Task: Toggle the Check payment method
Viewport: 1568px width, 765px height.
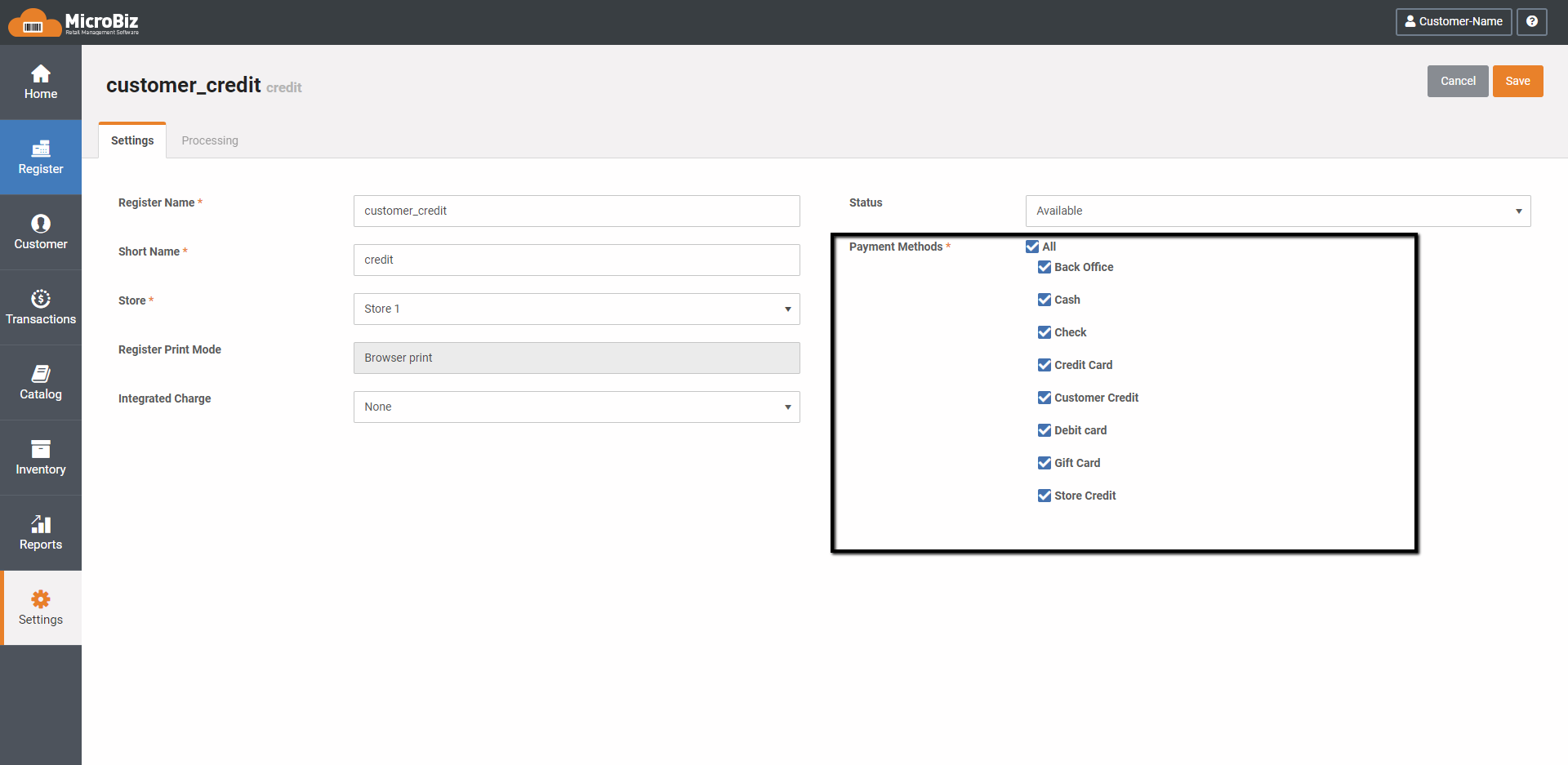Action: (x=1045, y=332)
